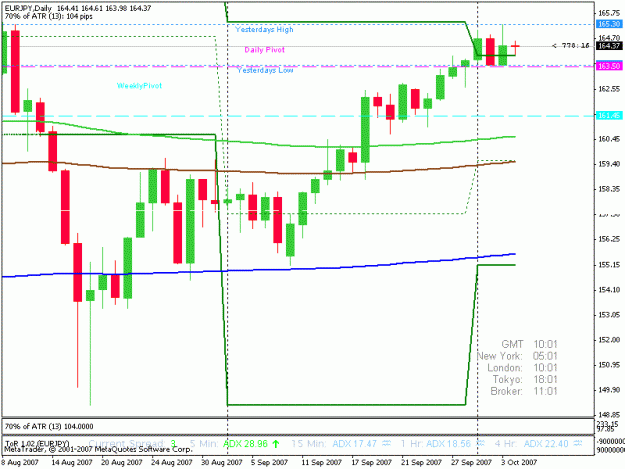Click the London 10:01 clock entry
This screenshot has width=625, height=469.
tap(522, 367)
